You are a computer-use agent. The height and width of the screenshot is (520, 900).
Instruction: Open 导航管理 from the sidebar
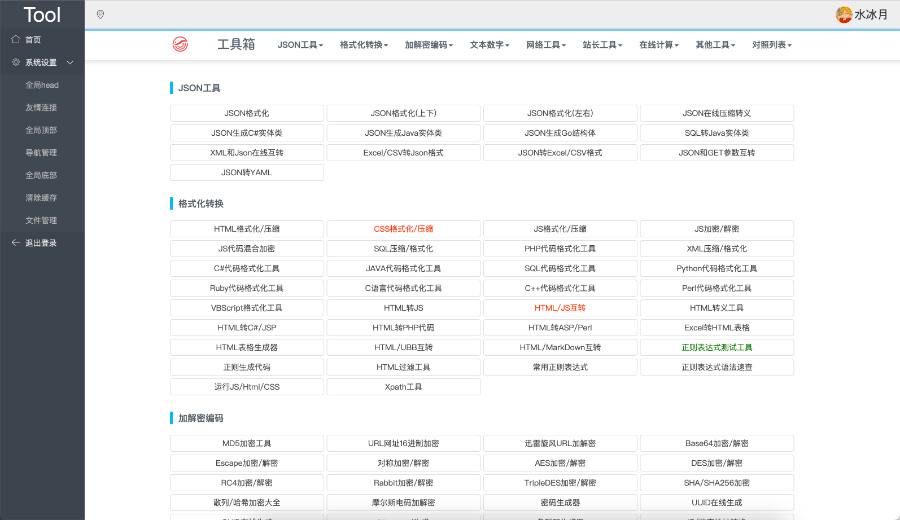41,153
